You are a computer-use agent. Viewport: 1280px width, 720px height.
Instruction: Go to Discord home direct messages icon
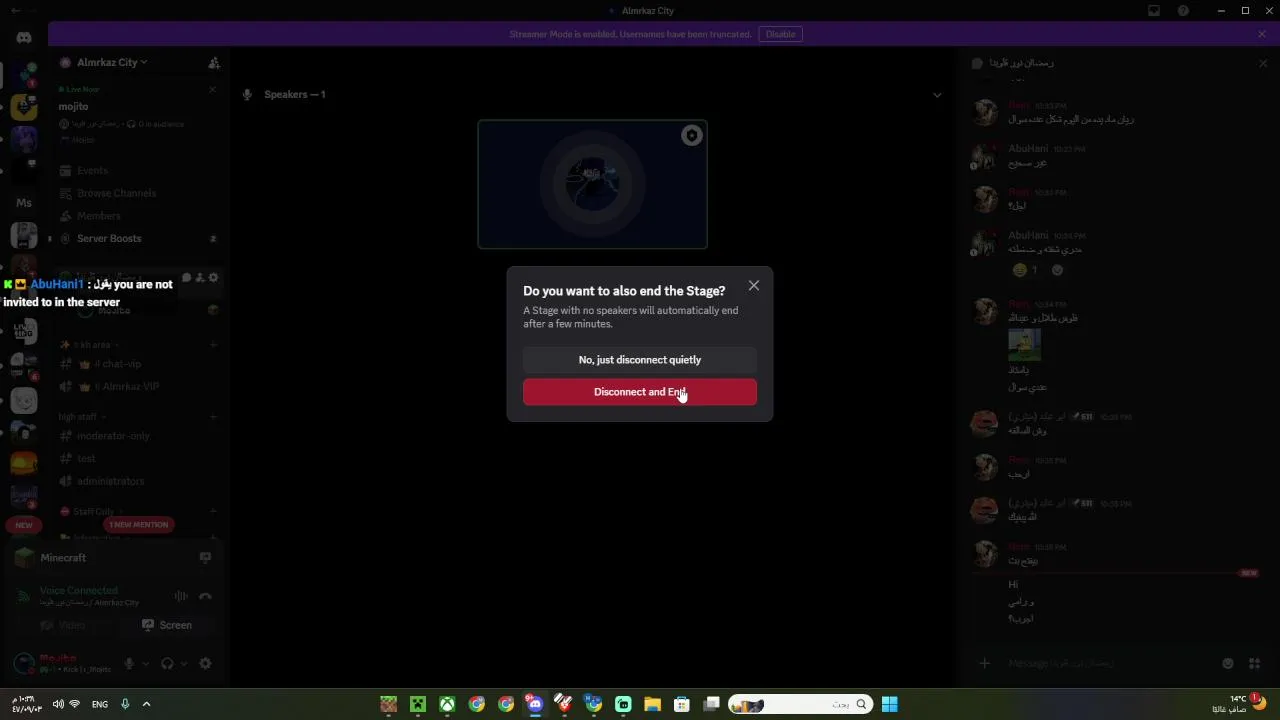click(24, 37)
